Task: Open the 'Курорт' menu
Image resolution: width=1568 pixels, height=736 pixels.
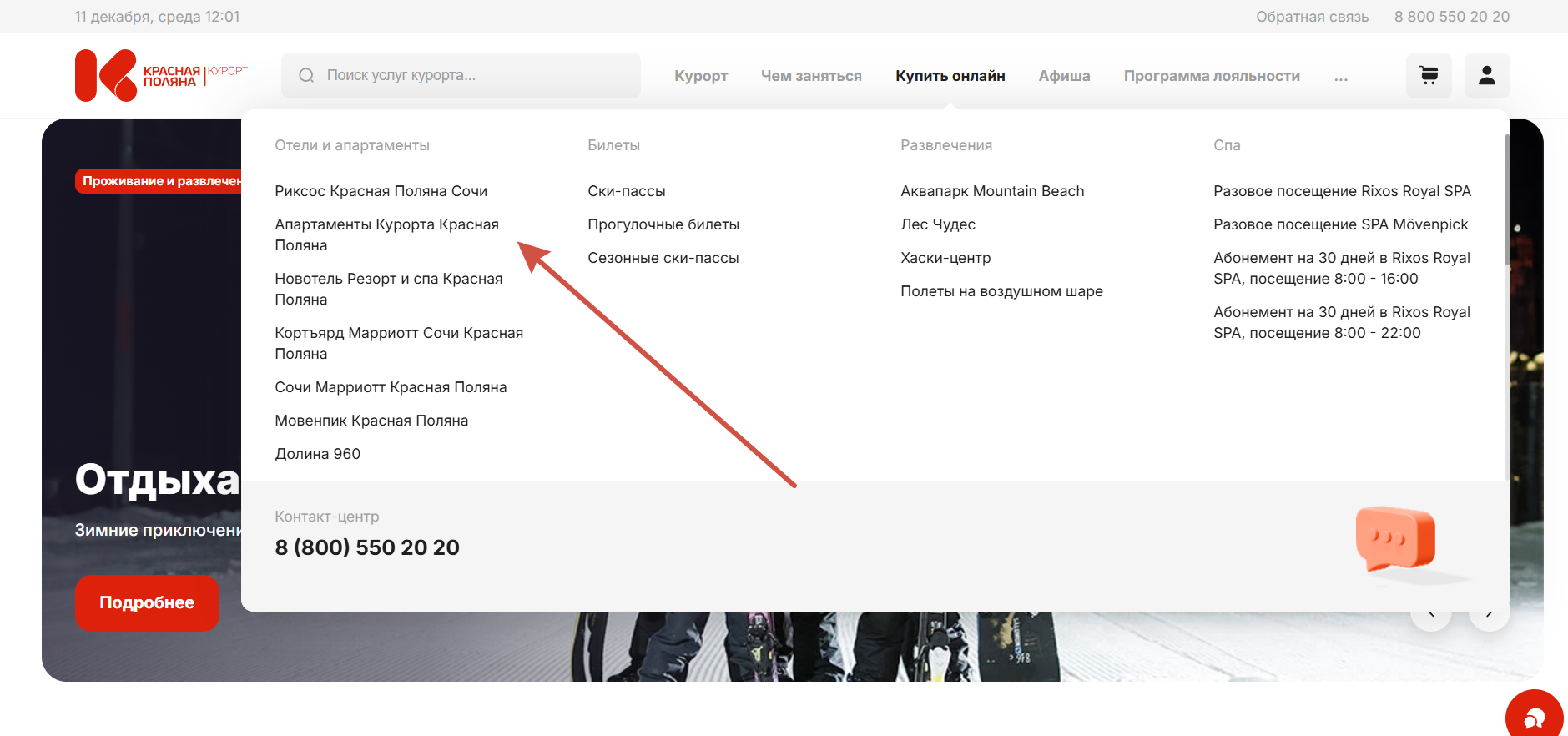Action: click(701, 76)
